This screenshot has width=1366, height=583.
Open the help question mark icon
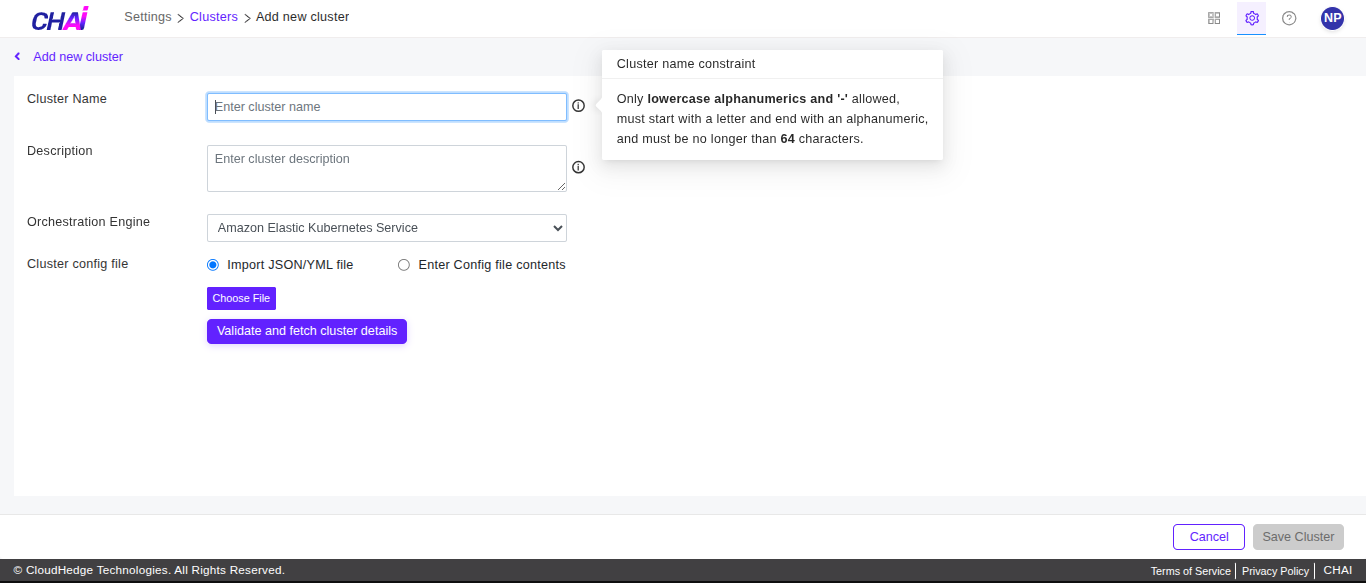[x=1289, y=18]
